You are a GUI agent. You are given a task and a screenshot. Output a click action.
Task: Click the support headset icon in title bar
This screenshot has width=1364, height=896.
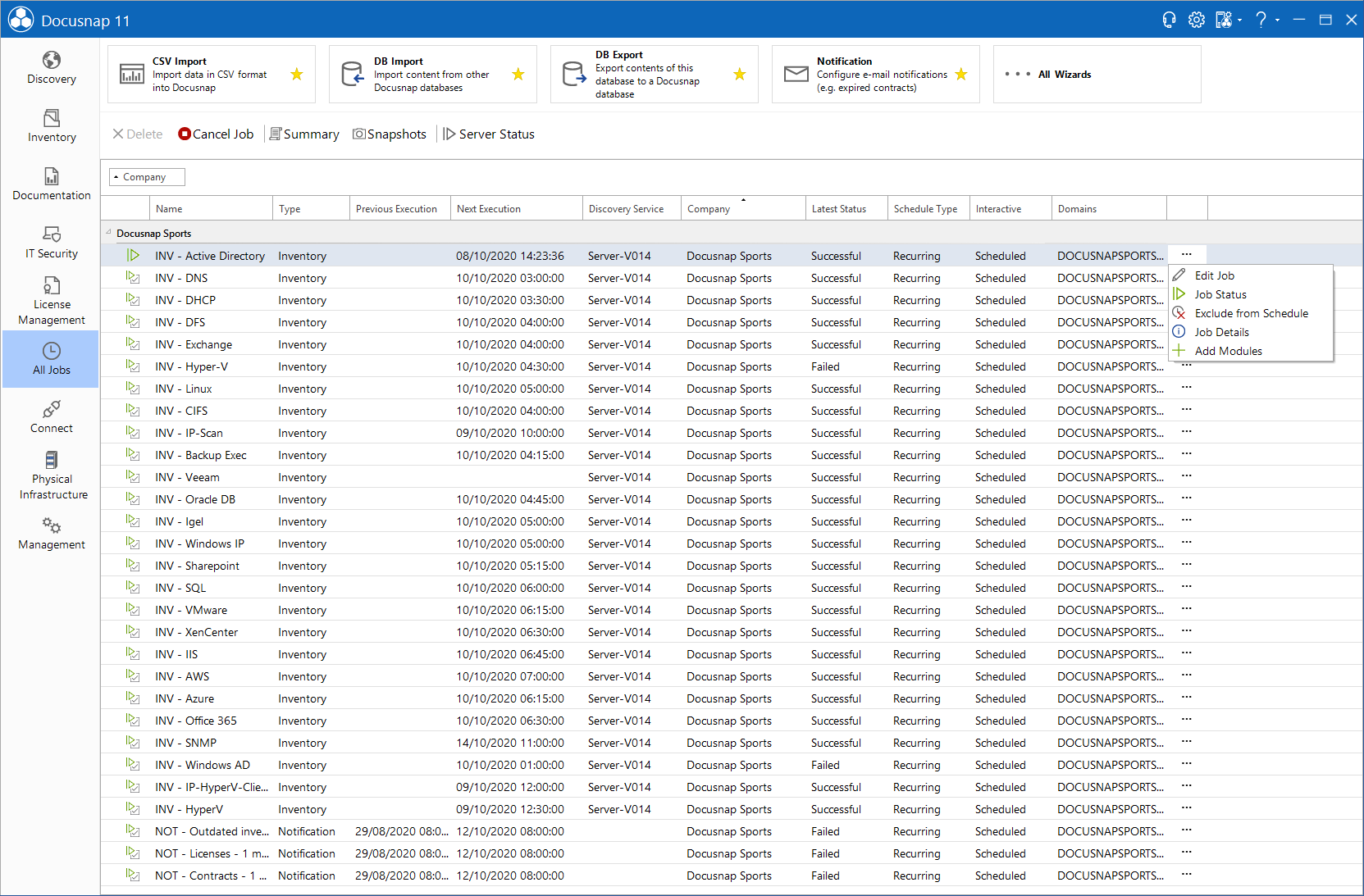pos(1169,20)
